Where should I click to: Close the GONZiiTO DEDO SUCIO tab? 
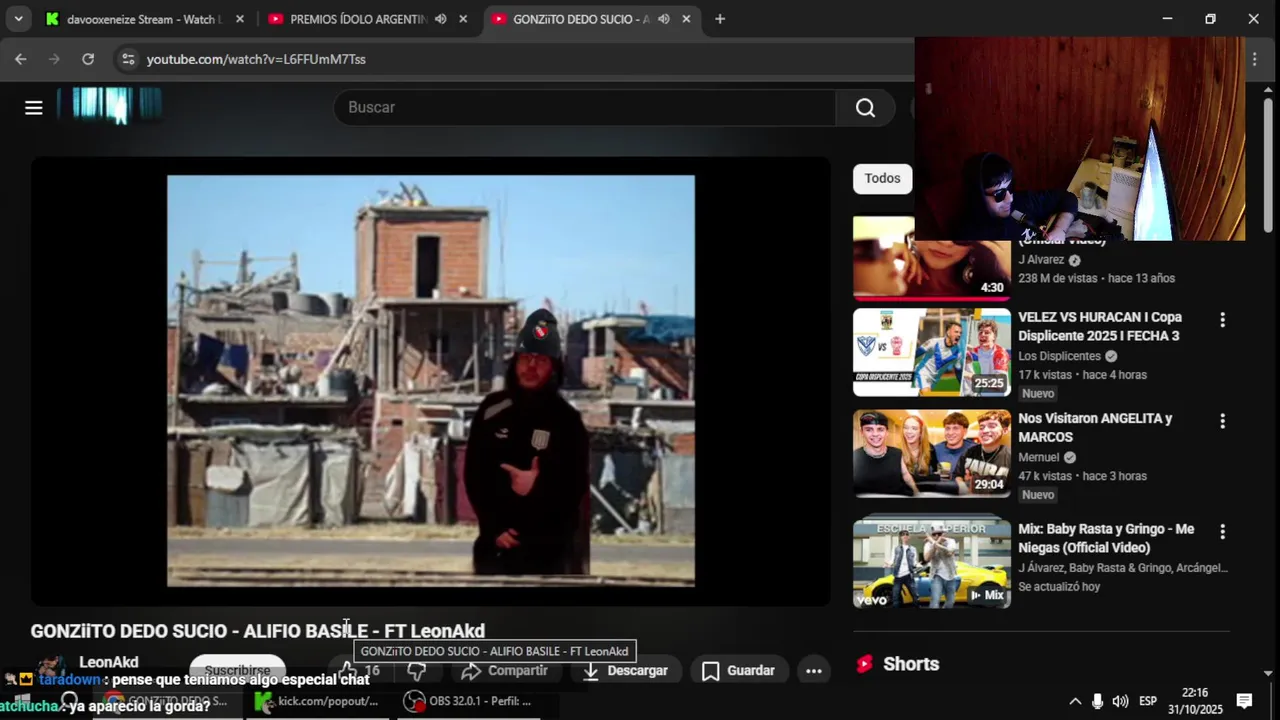685,19
